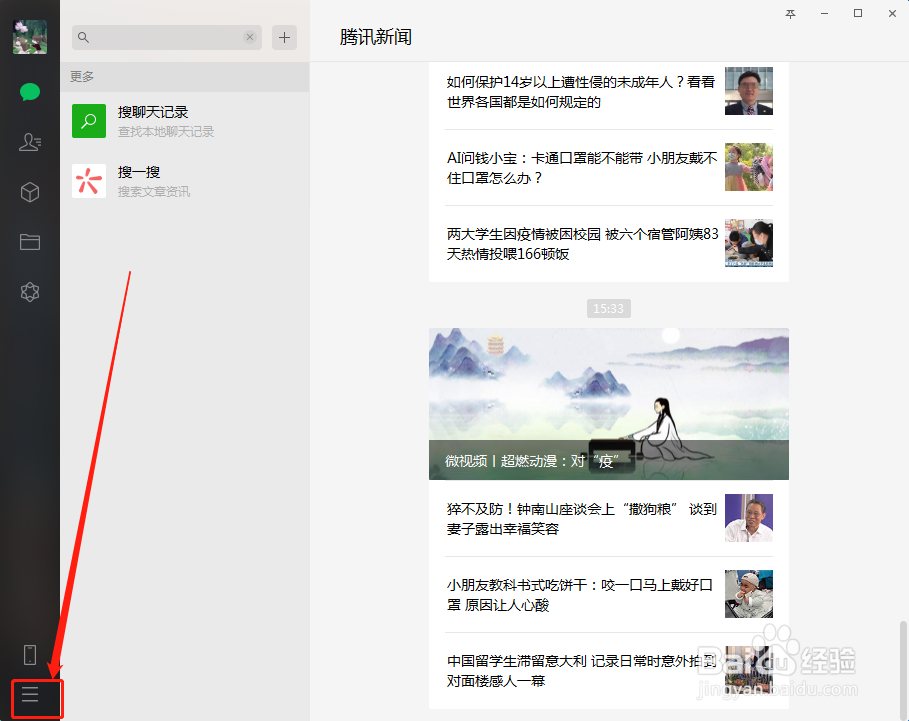Select the red 搜一搜 search icon

click(89, 180)
